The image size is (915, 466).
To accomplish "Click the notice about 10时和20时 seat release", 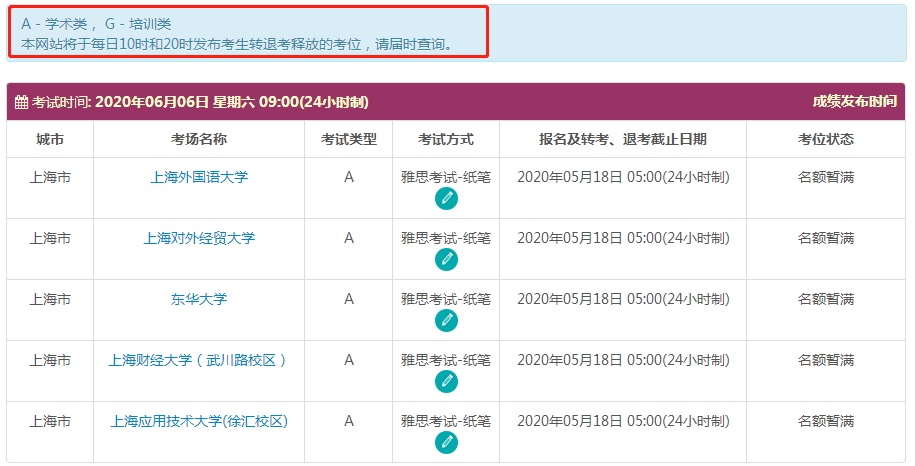I will point(238,44).
